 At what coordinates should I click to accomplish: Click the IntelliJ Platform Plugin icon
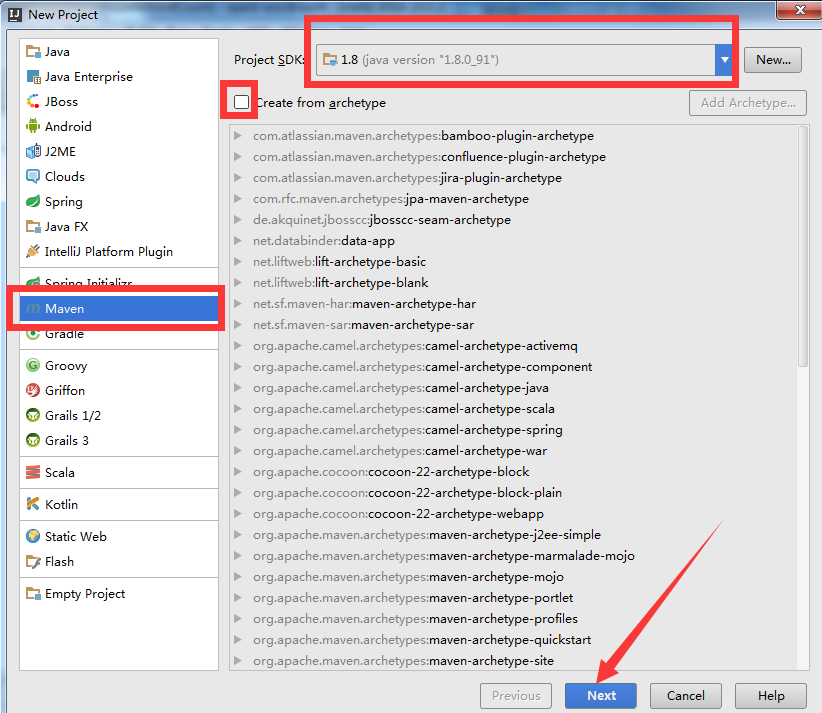(x=33, y=252)
